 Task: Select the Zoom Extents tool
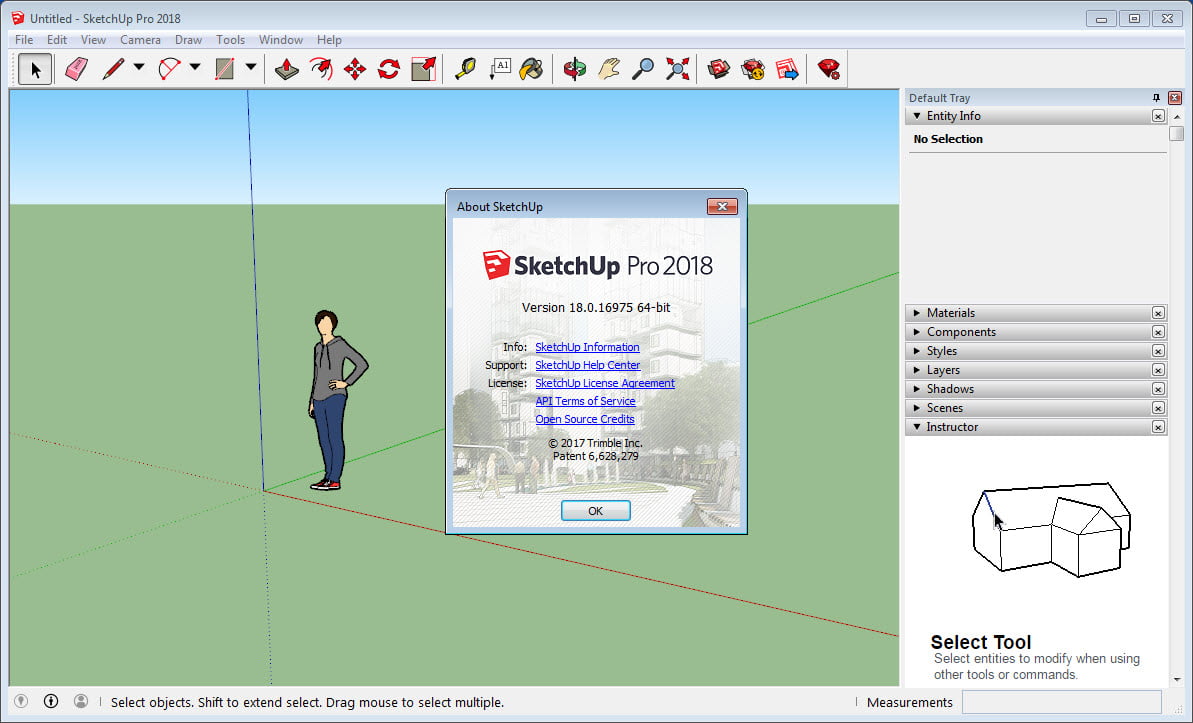[x=677, y=69]
